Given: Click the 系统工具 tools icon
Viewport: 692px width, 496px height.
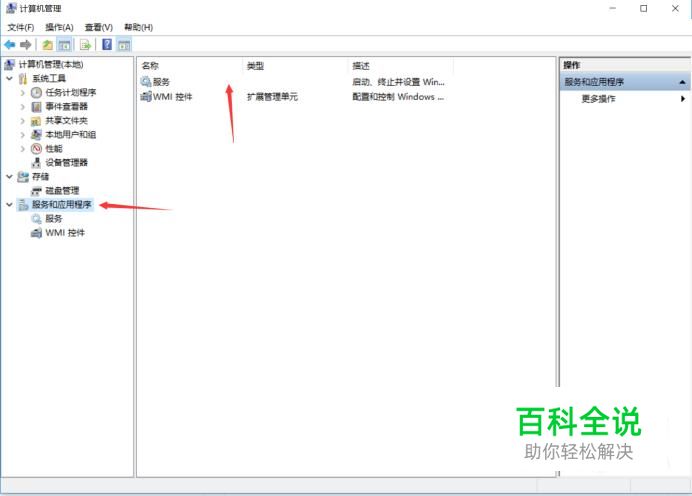Looking at the screenshot, I should point(23,79).
